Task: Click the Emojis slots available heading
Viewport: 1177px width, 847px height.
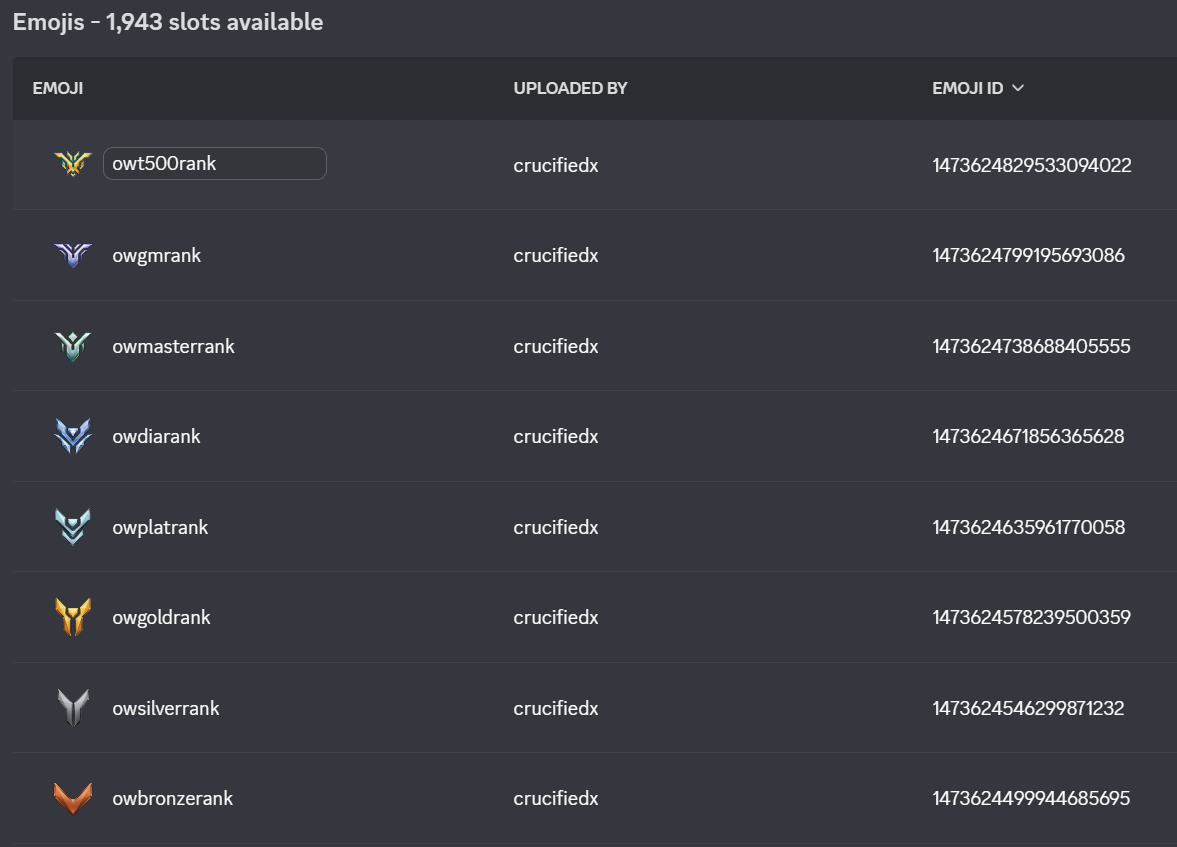Action: click(x=168, y=22)
